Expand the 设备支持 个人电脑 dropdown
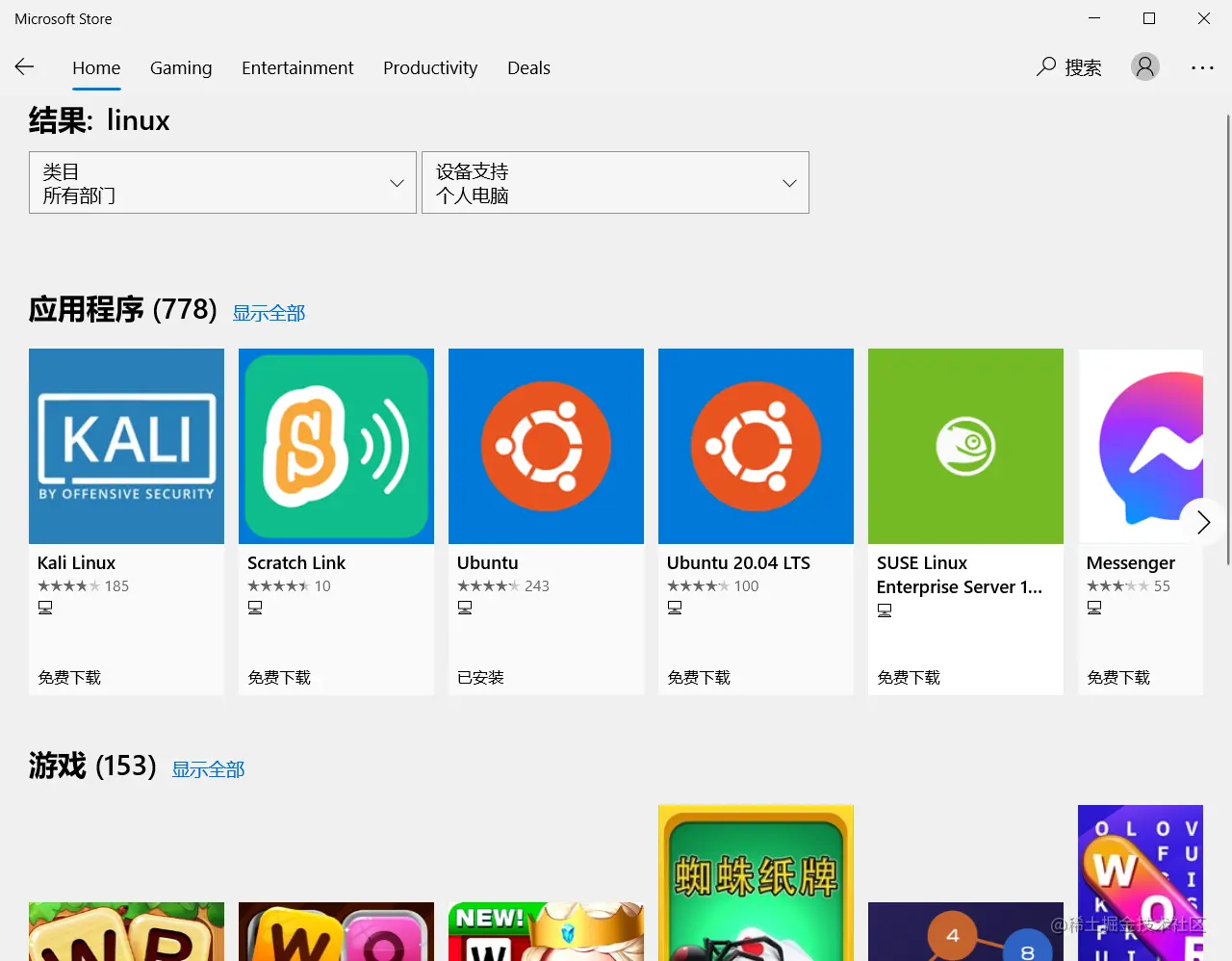The width and height of the screenshot is (1232, 961). click(x=615, y=182)
